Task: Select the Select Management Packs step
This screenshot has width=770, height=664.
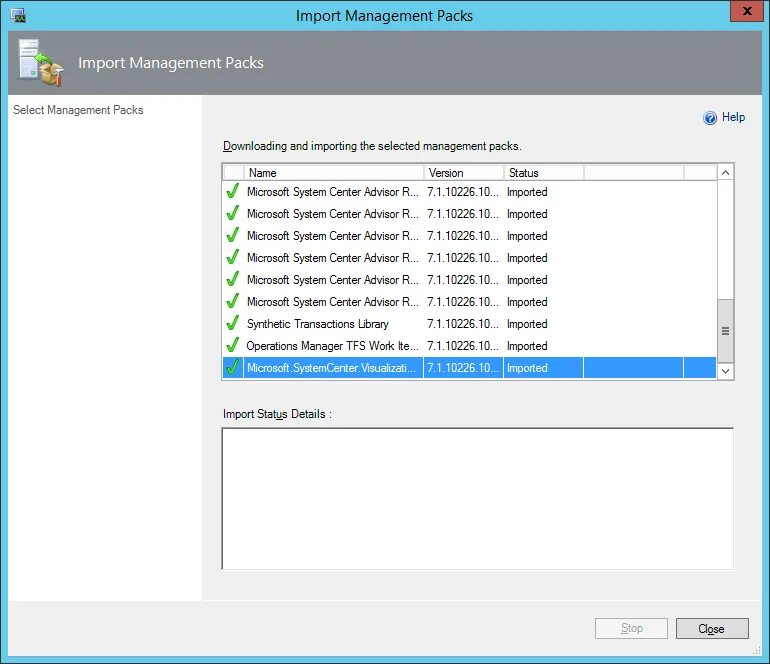Action: click(78, 110)
